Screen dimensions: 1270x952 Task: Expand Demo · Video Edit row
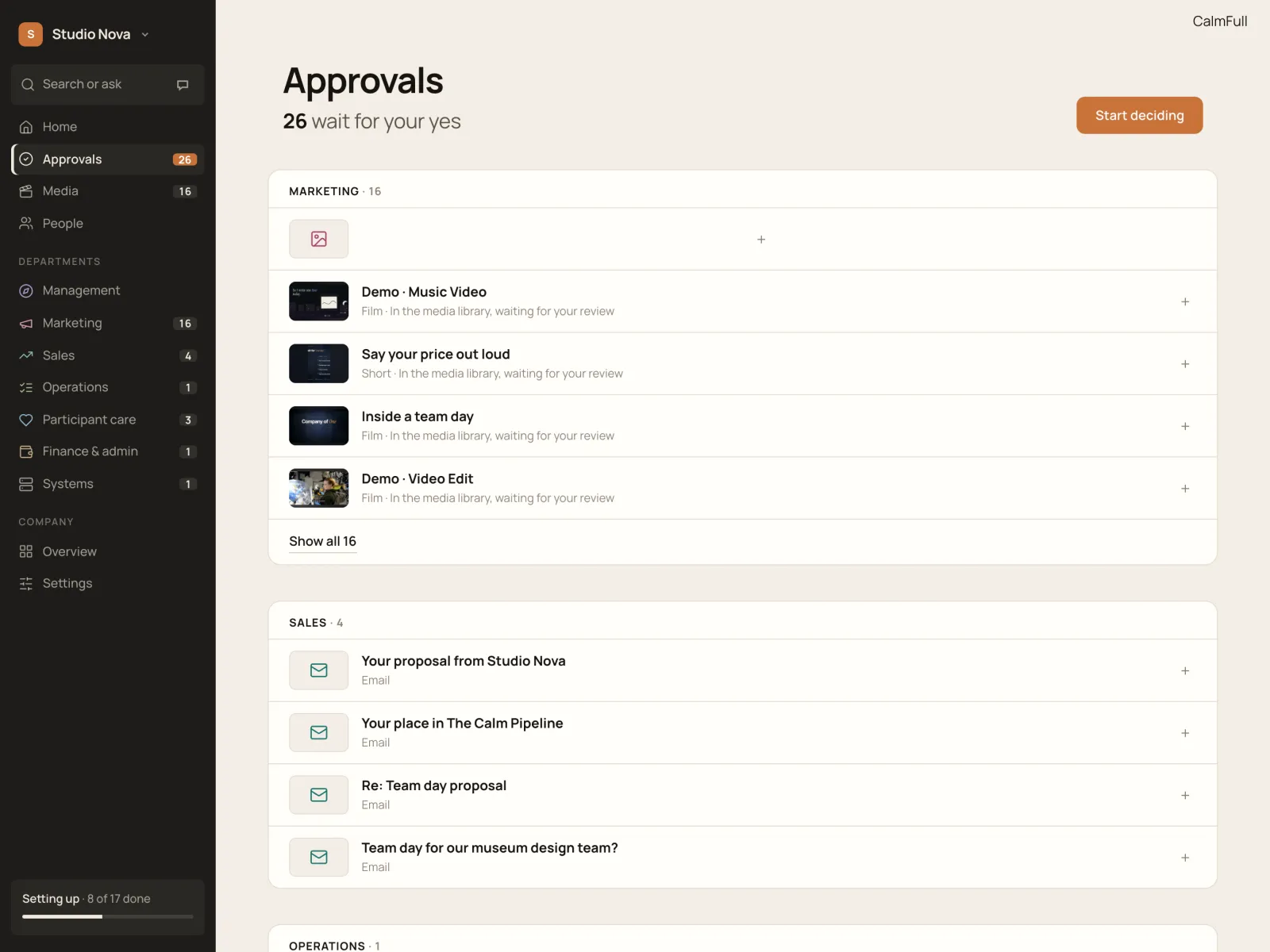[1185, 489]
